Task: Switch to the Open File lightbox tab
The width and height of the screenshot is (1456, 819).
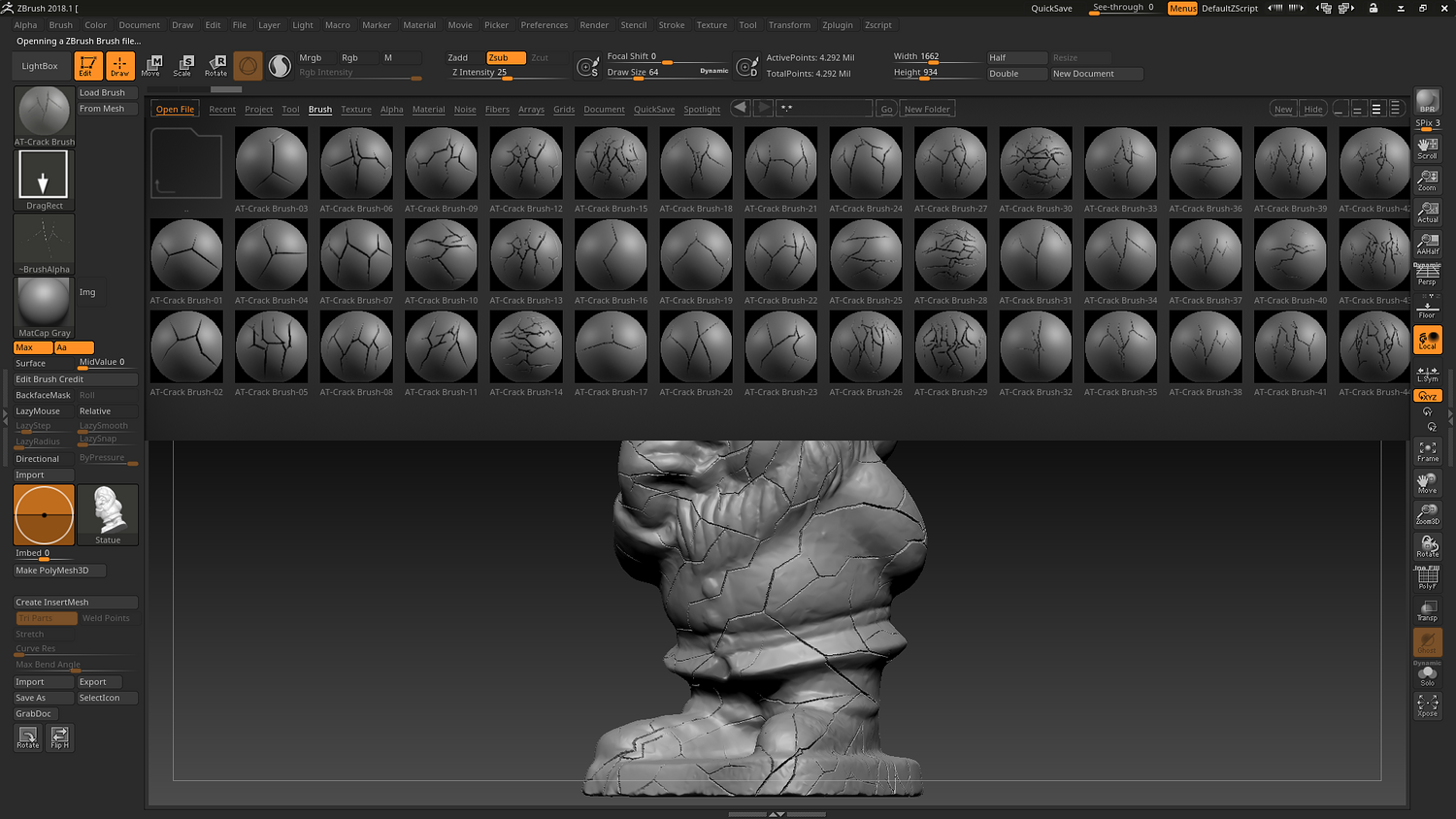Action: click(x=176, y=110)
